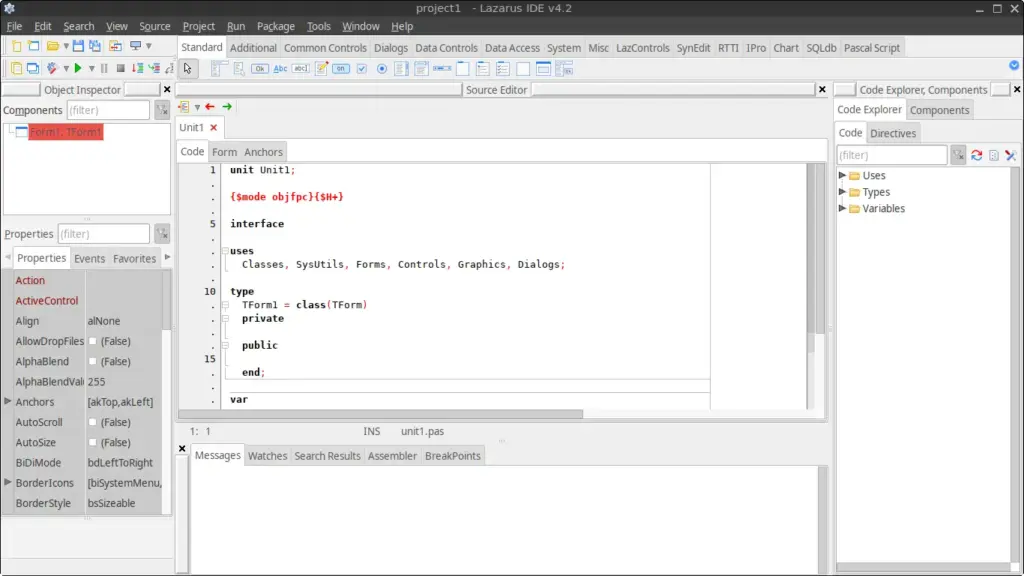1024x576 pixels.
Task: Open the Package menu
Action: click(276, 26)
